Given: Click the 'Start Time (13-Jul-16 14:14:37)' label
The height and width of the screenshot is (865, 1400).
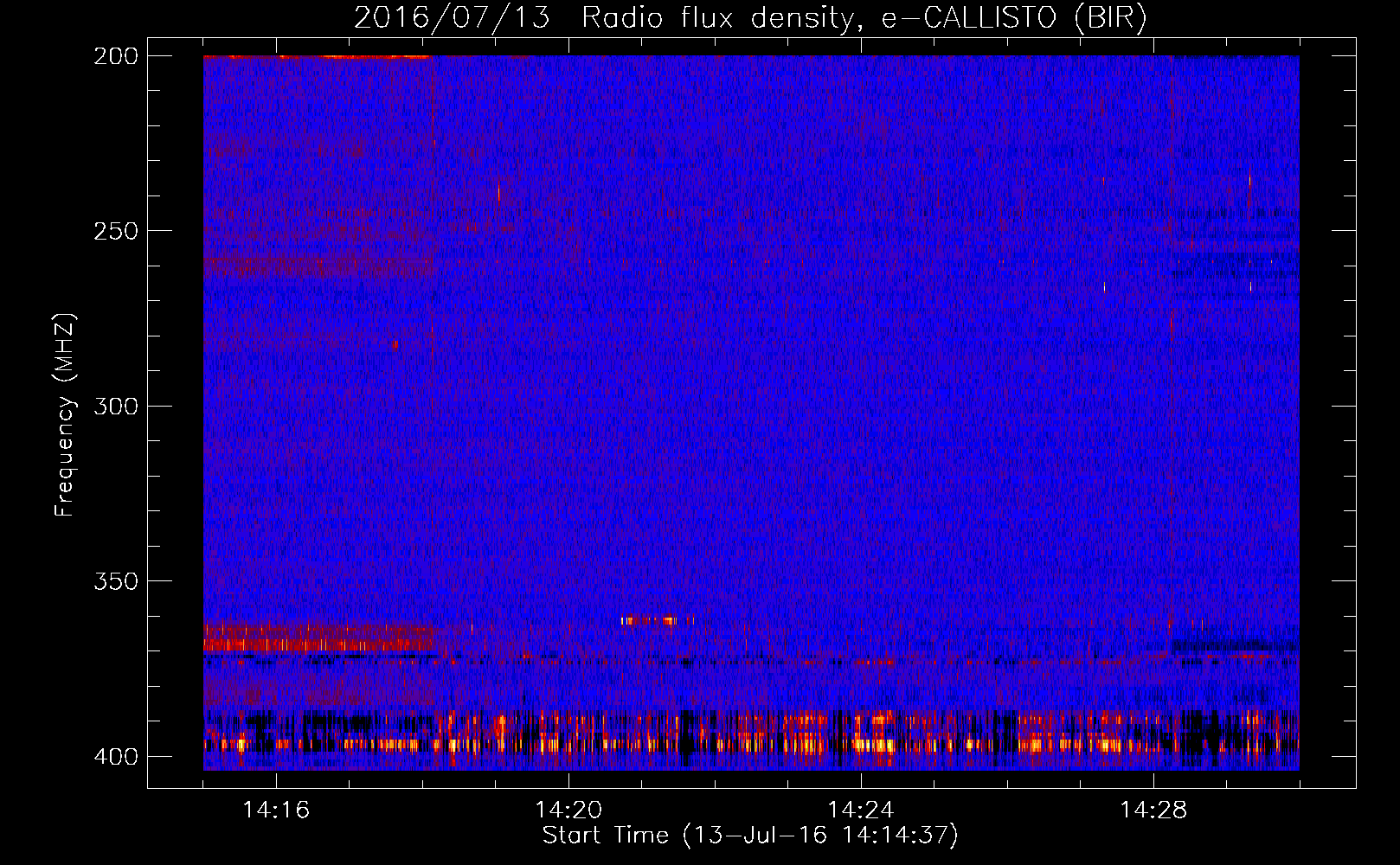Looking at the screenshot, I should point(750,836).
